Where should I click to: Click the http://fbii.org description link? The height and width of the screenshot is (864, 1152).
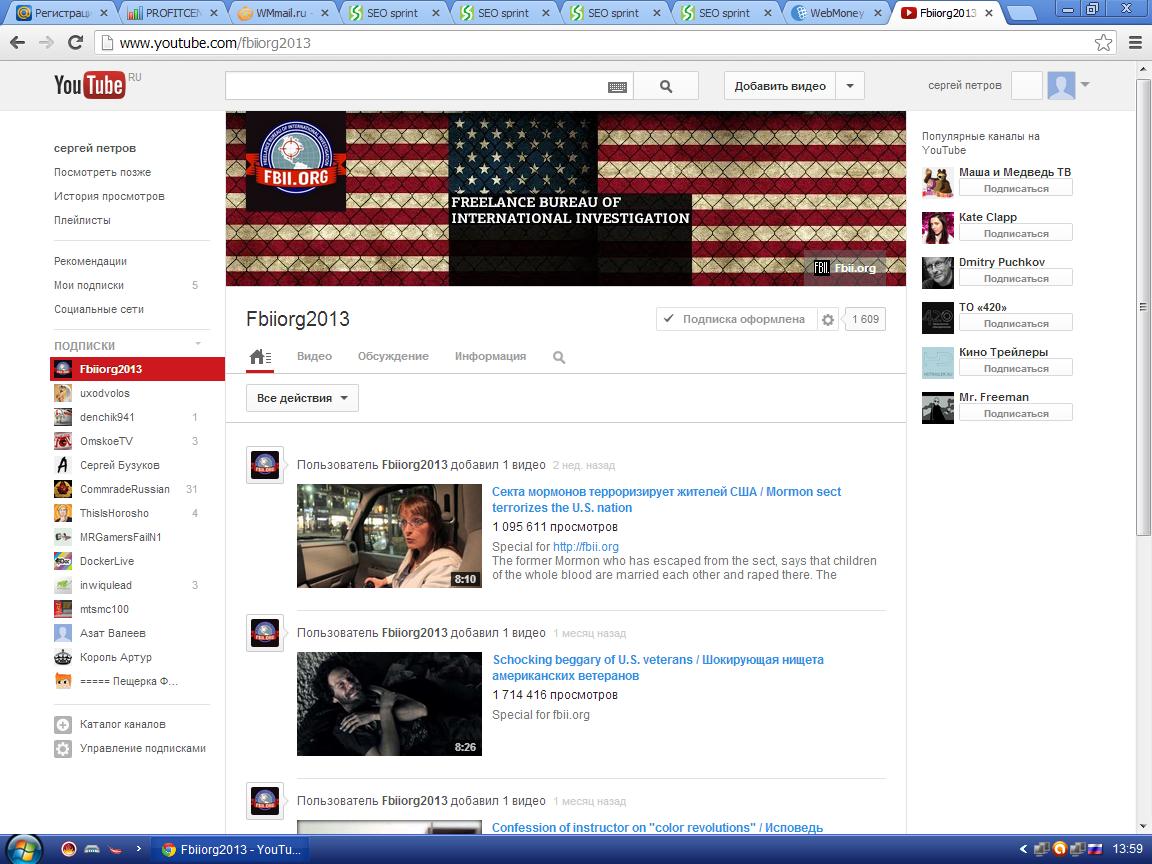(586, 547)
